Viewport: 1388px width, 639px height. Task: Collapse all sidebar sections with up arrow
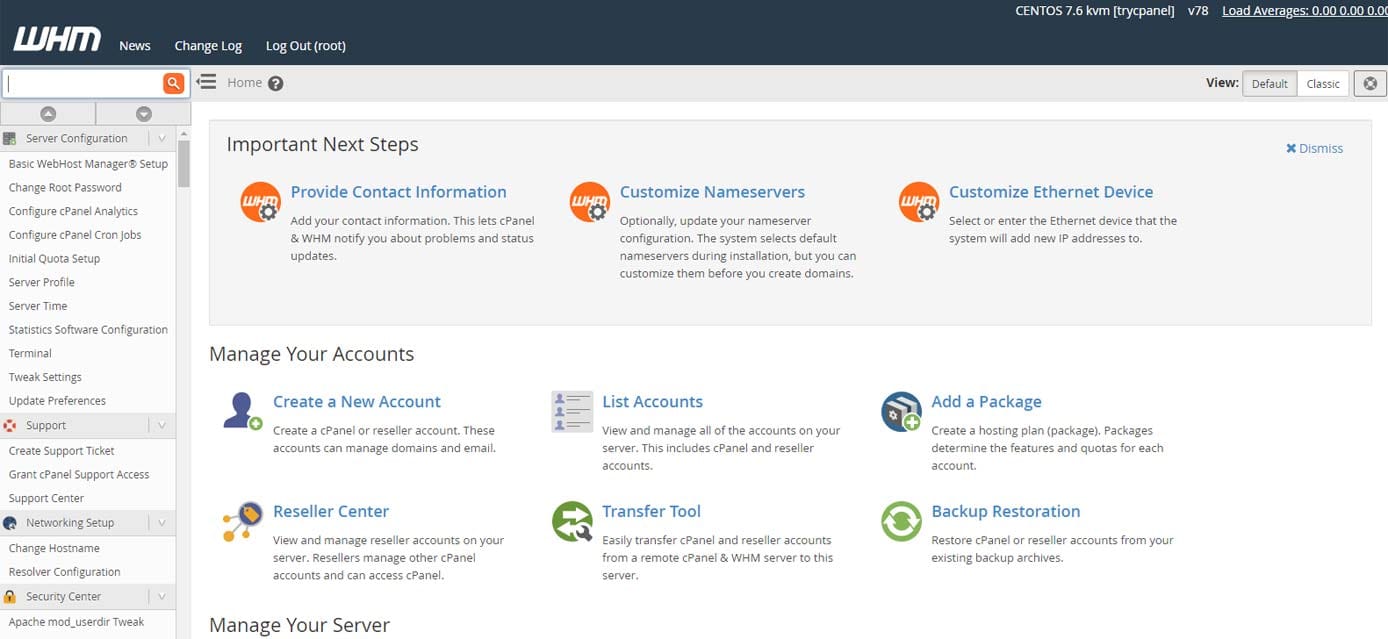(x=48, y=114)
